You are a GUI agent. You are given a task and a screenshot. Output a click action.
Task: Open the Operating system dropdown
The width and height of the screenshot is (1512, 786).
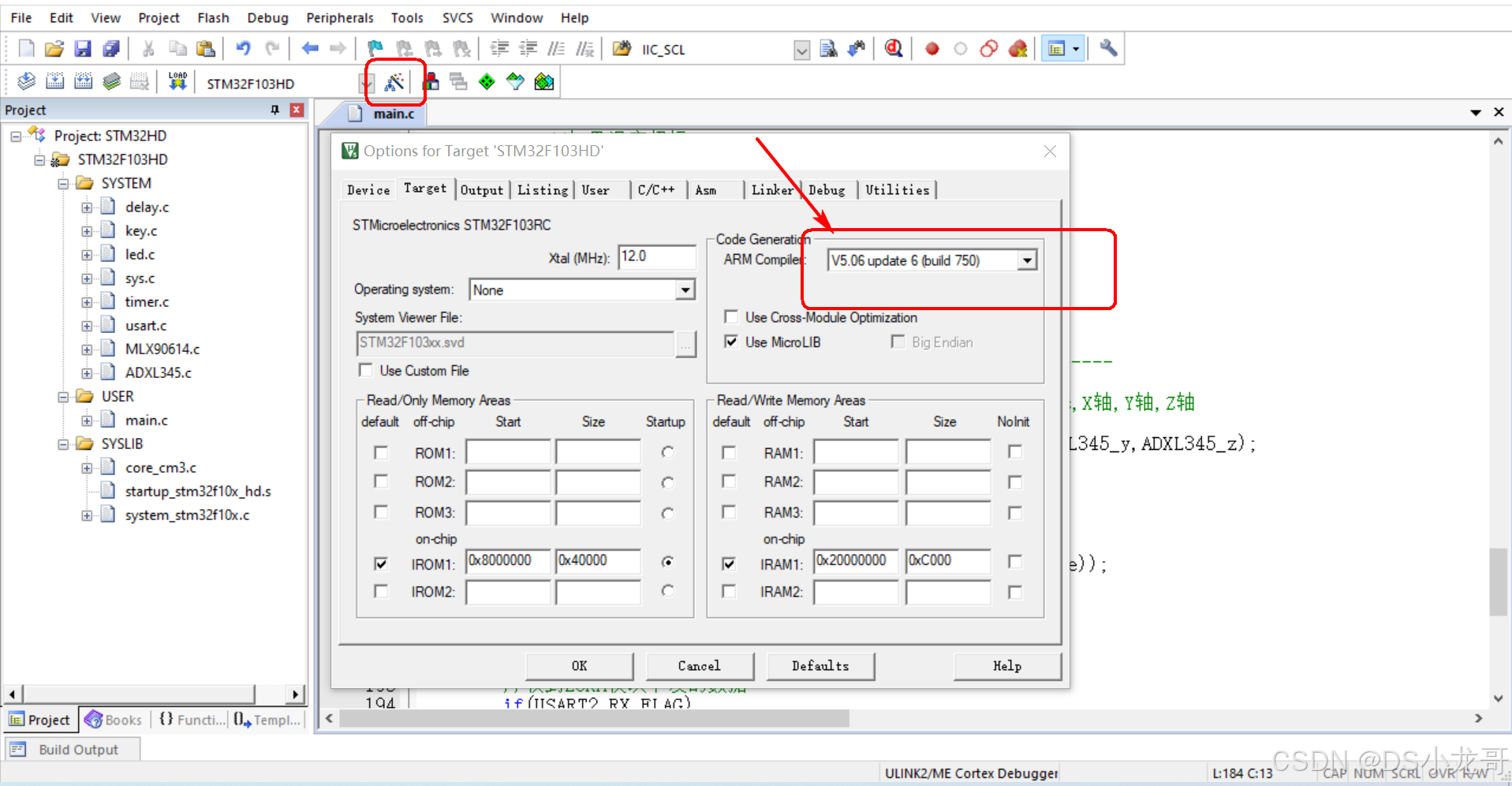(685, 290)
